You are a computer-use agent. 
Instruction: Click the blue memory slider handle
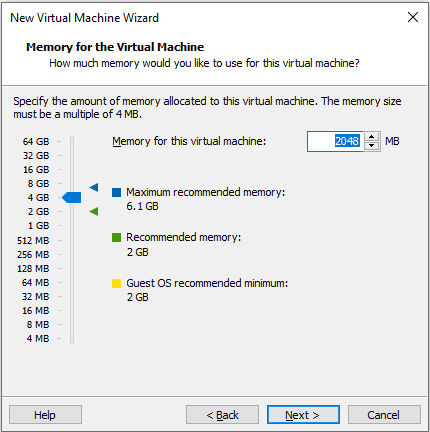click(72, 197)
